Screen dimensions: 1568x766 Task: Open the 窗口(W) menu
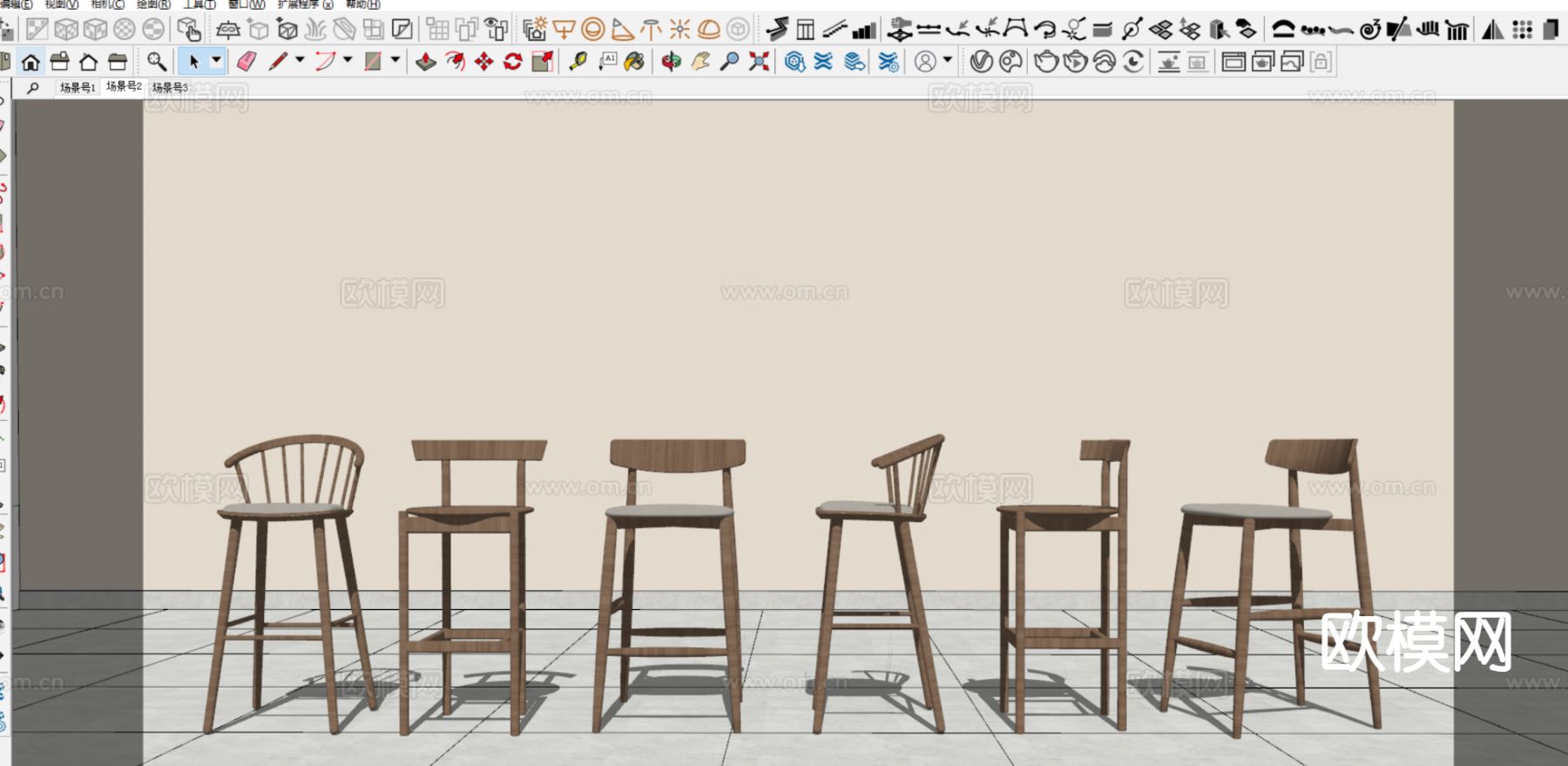[247, 4]
